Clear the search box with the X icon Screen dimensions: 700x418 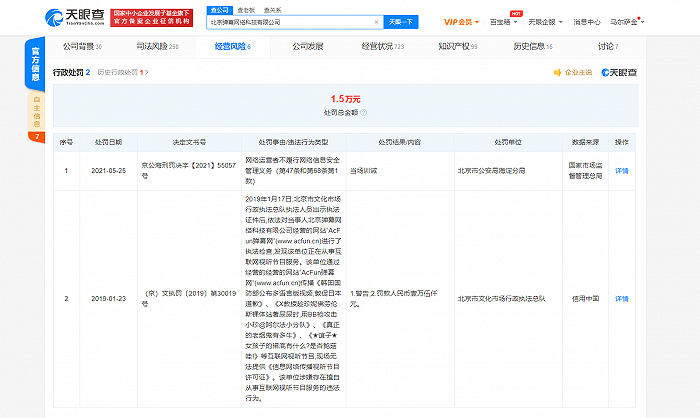coord(376,22)
